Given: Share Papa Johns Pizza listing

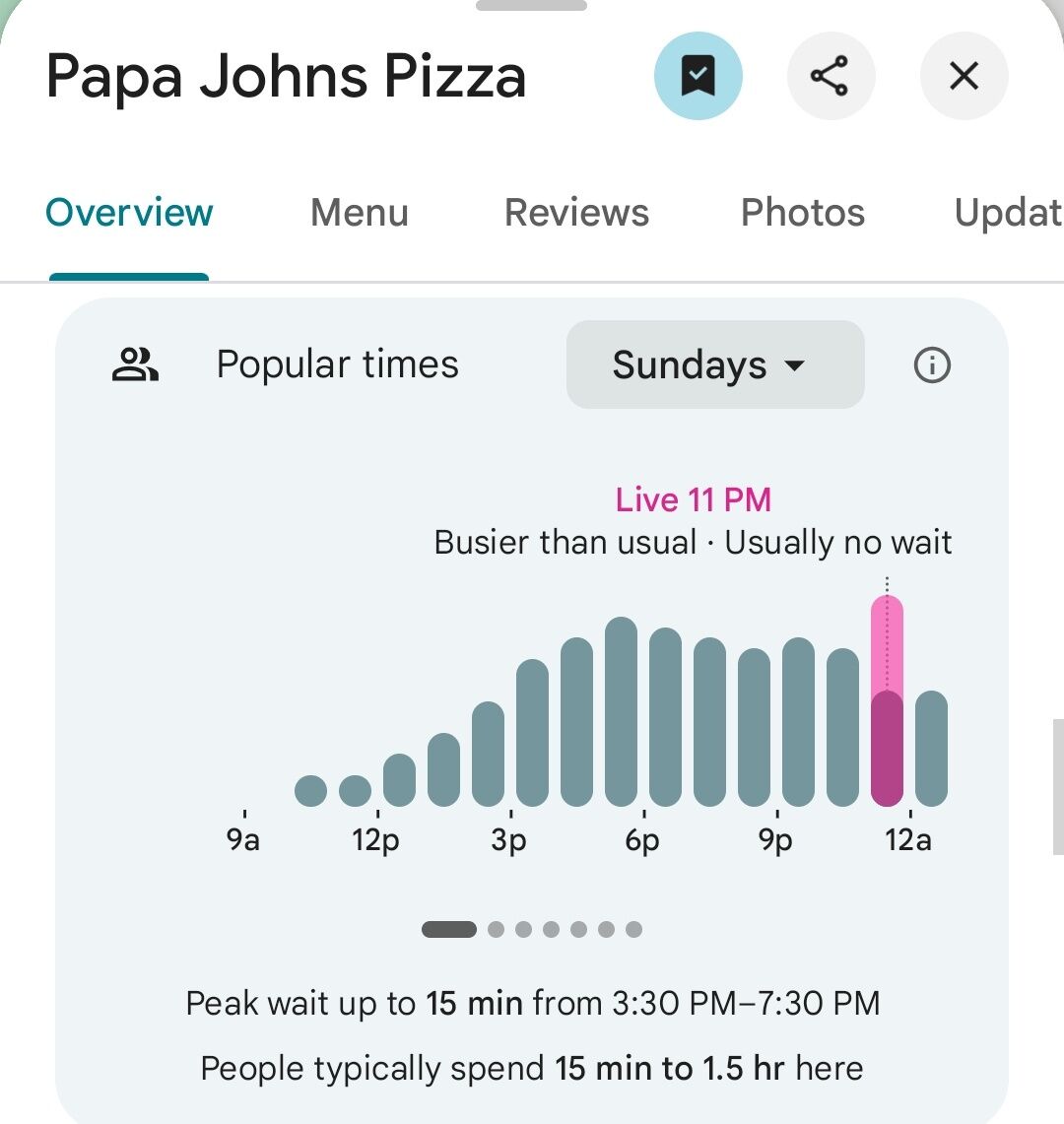Looking at the screenshot, I should point(831,76).
